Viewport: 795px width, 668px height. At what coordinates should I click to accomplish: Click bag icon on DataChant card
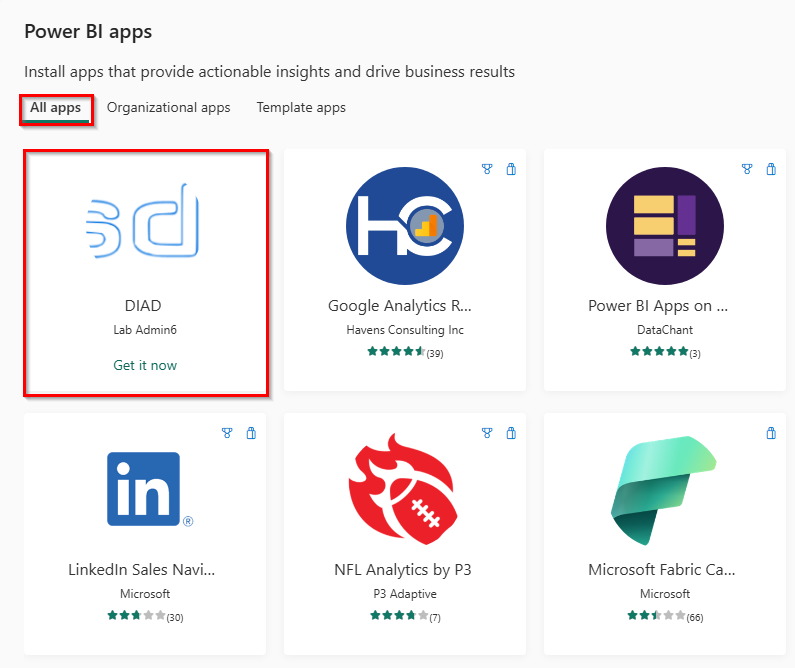coord(771,169)
